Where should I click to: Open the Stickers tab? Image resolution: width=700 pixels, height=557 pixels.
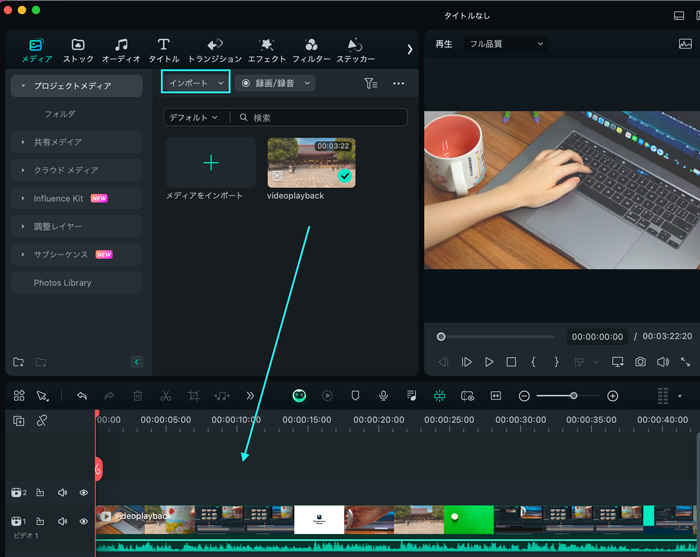pos(355,50)
